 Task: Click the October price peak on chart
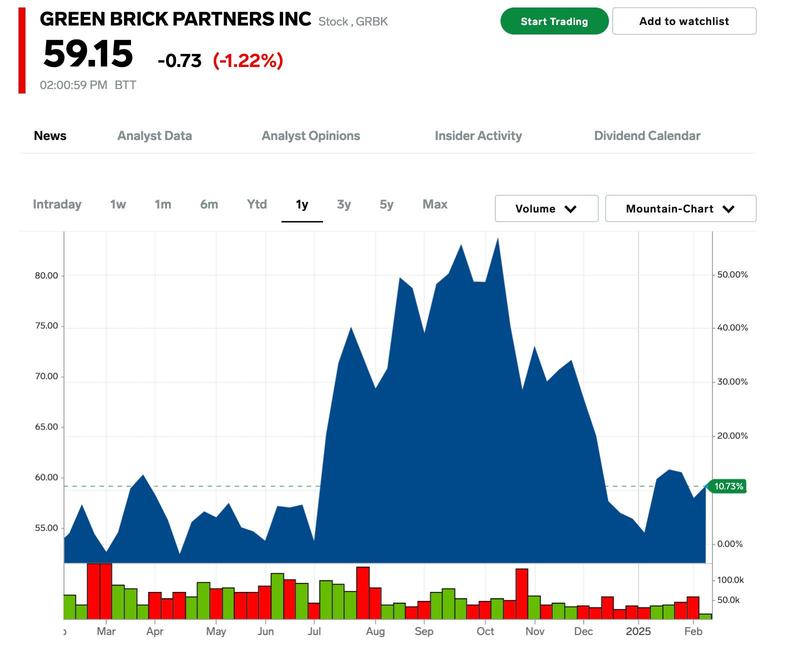click(497, 240)
